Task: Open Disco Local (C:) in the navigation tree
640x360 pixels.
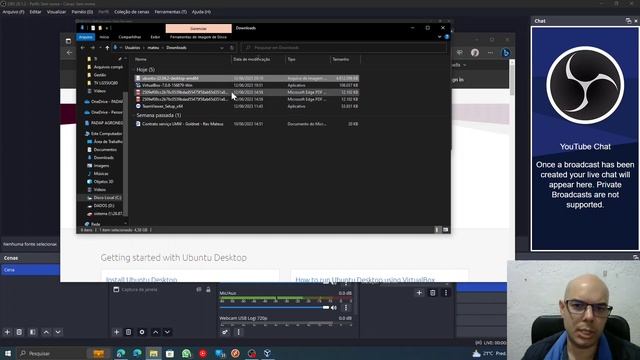Action: [104, 198]
